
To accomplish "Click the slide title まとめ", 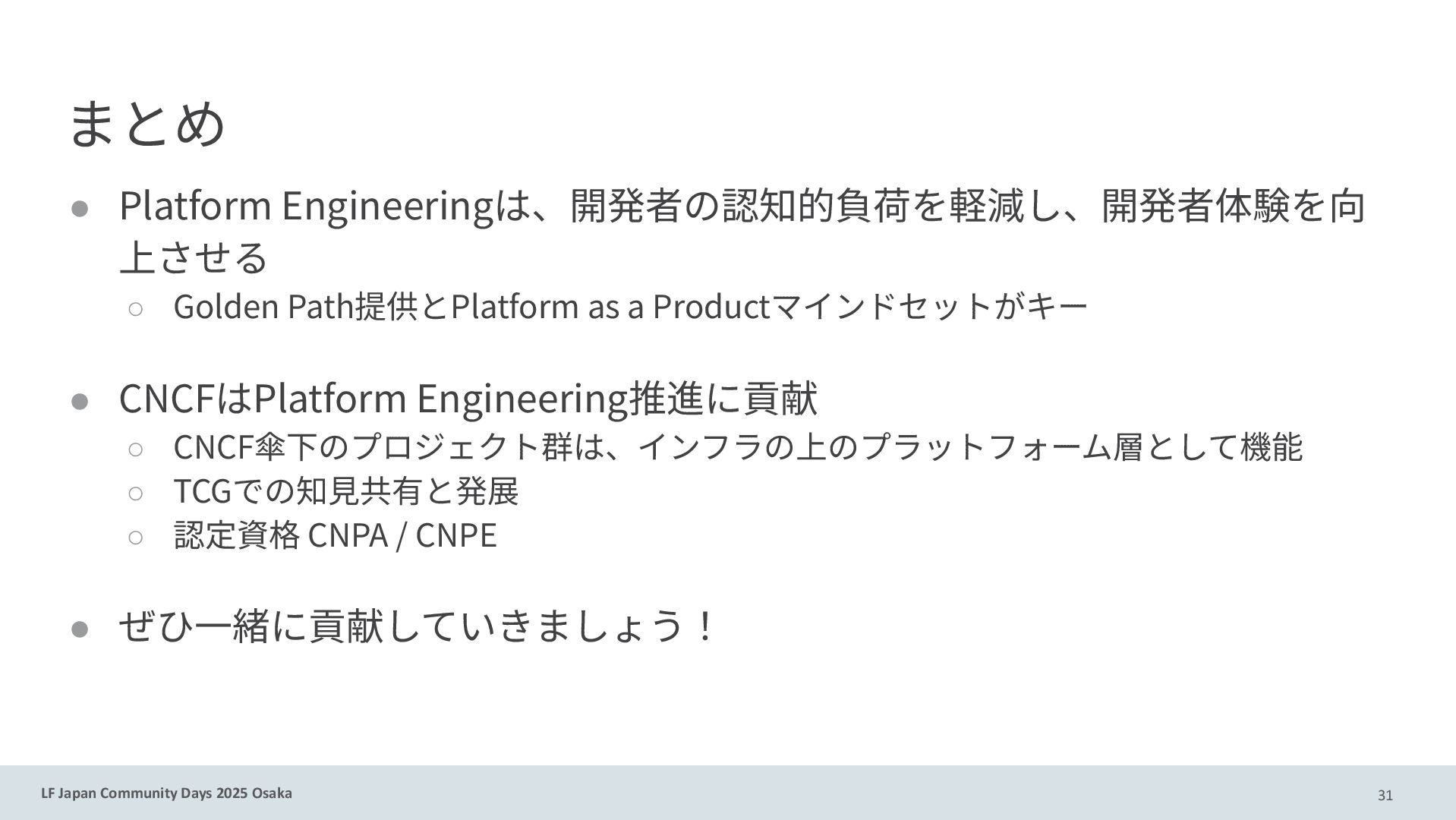I will click(147, 122).
